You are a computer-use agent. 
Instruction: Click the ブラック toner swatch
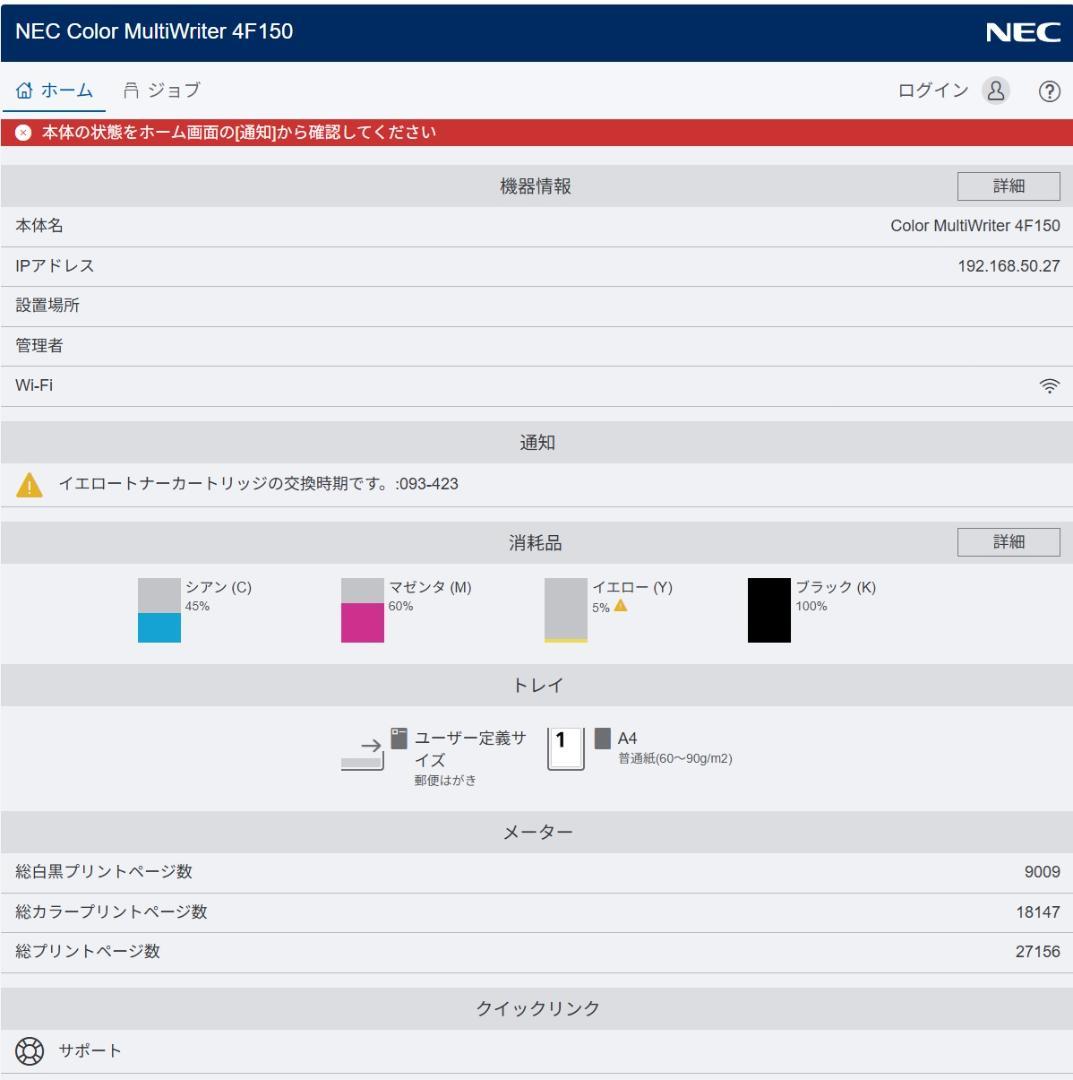point(766,610)
